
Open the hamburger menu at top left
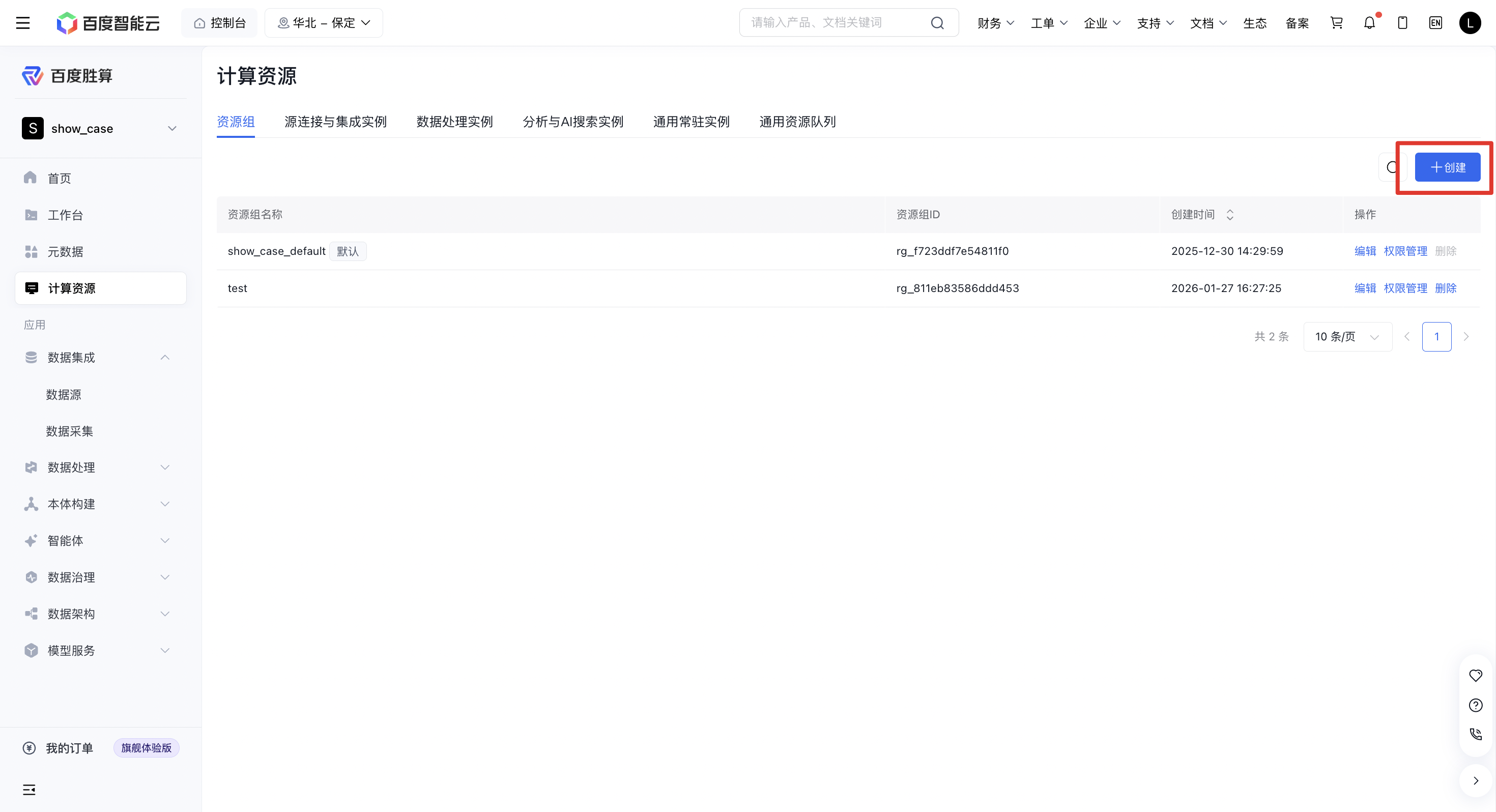23,23
